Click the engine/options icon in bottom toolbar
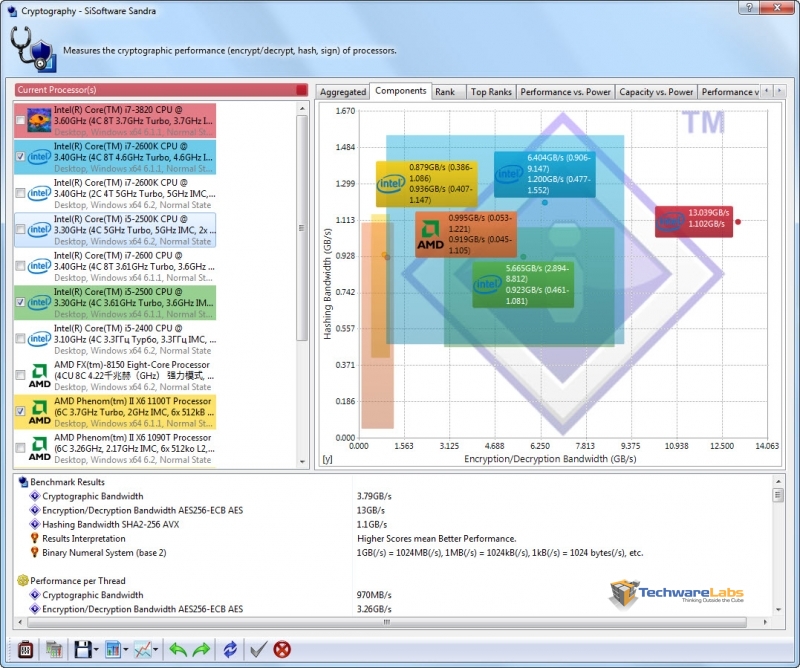Image resolution: width=800 pixels, height=668 pixels. click(26, 649)
